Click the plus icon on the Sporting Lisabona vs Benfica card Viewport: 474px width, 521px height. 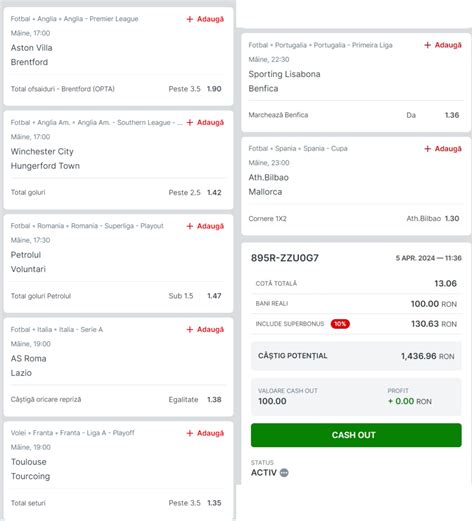(427, 45)
